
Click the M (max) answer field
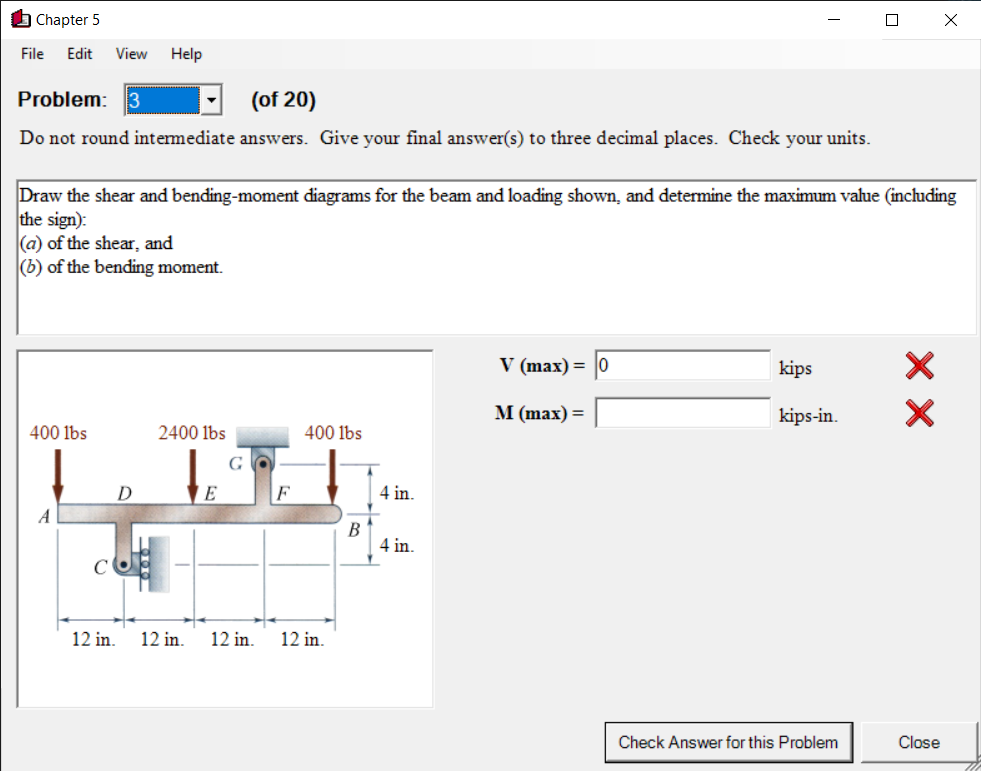pos(682,412)
